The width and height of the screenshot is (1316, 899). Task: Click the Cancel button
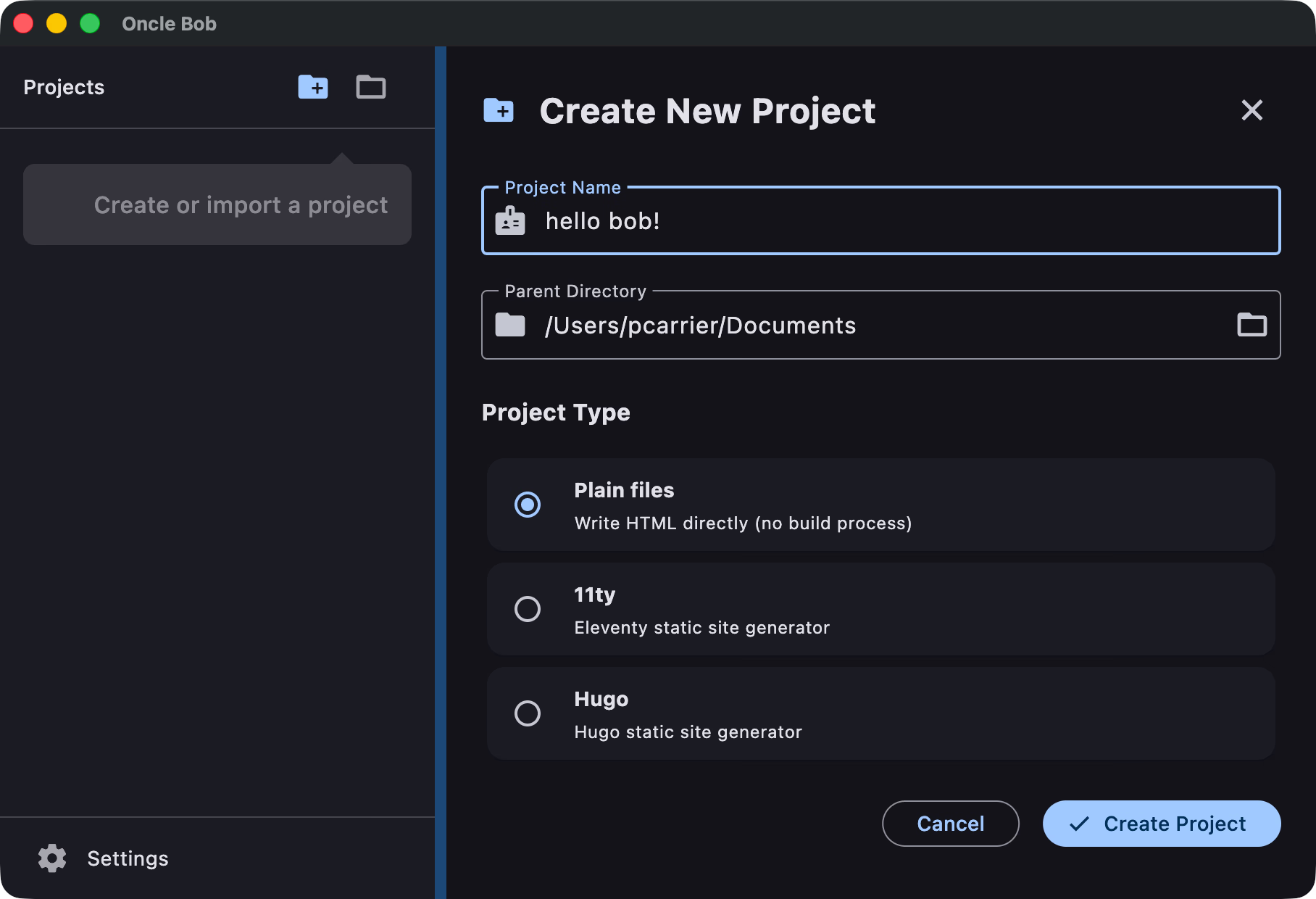coord(950,824)
